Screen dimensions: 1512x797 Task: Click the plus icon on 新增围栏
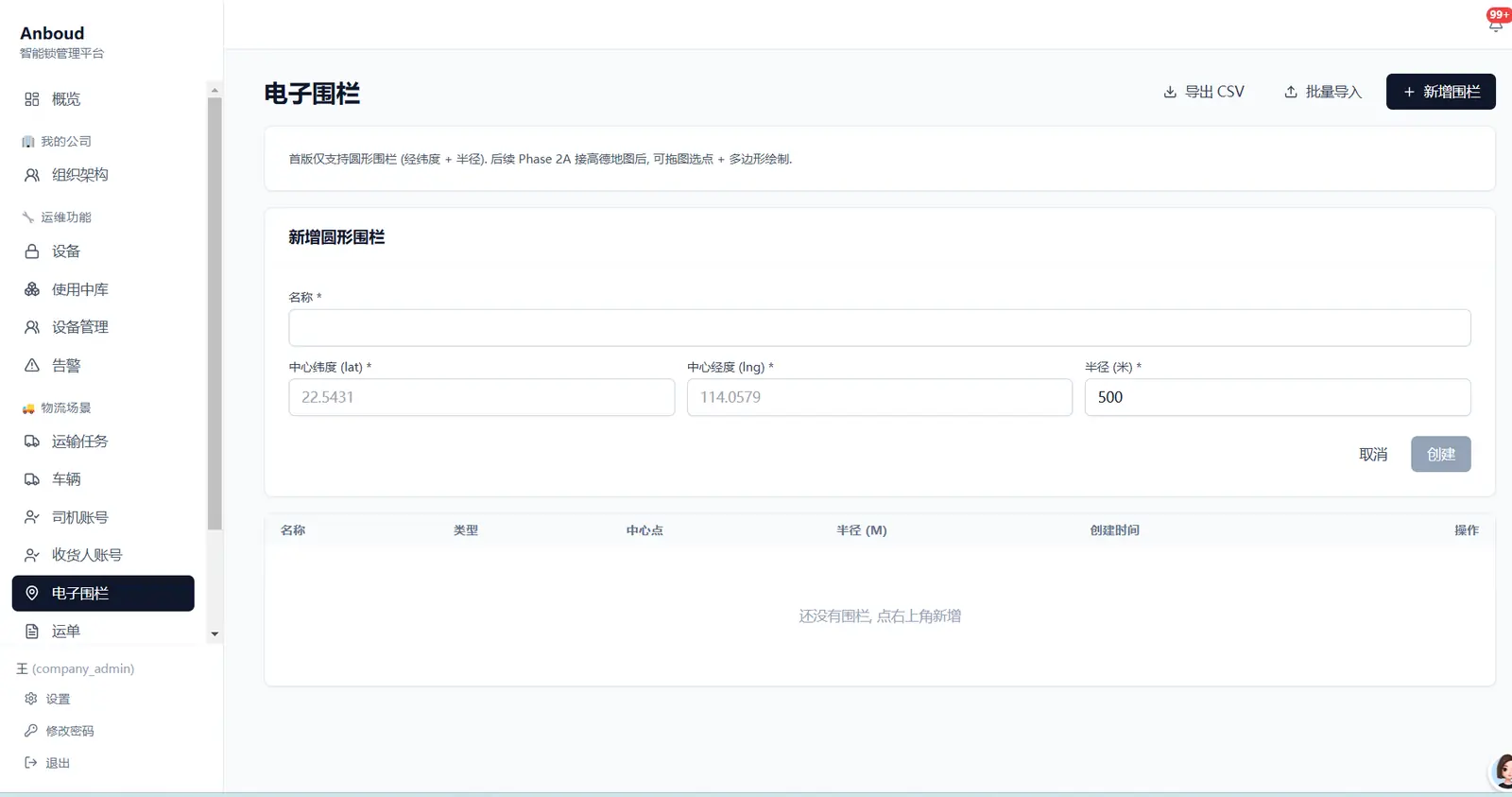tap(1409, 92)
